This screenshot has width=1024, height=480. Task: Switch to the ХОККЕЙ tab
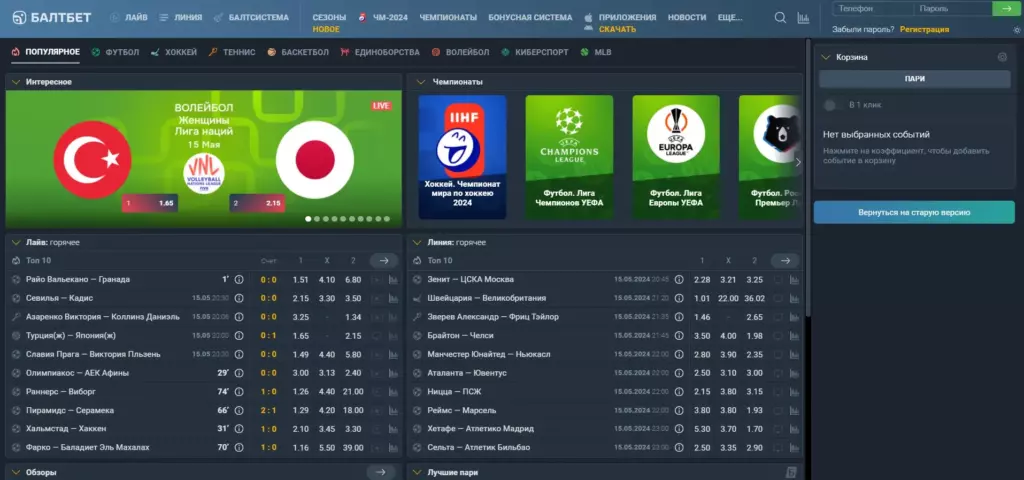174,52
